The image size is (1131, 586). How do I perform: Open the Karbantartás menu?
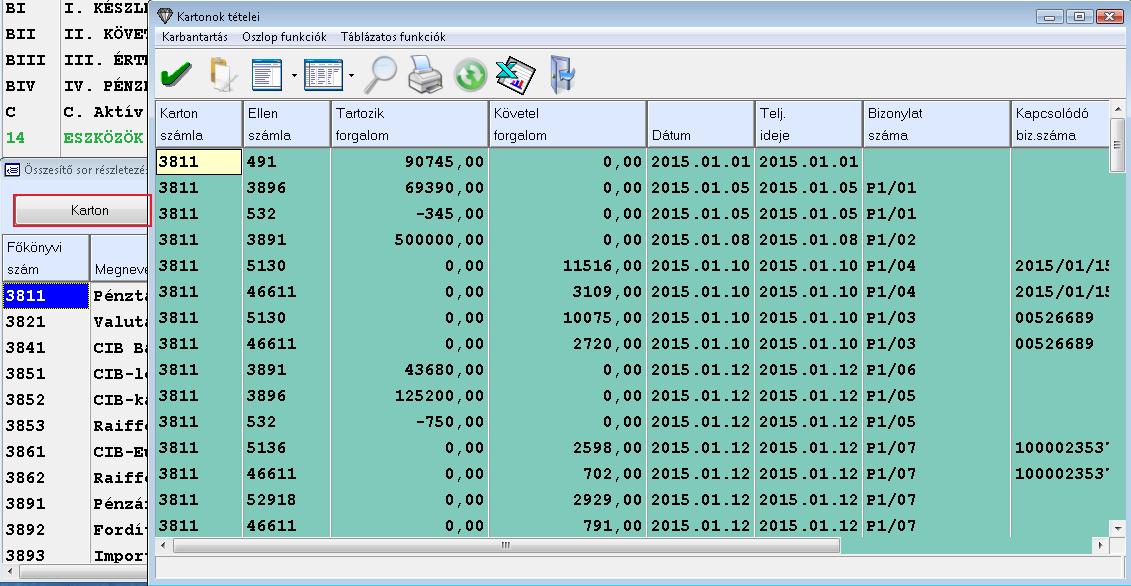click(x=194, y=37)
